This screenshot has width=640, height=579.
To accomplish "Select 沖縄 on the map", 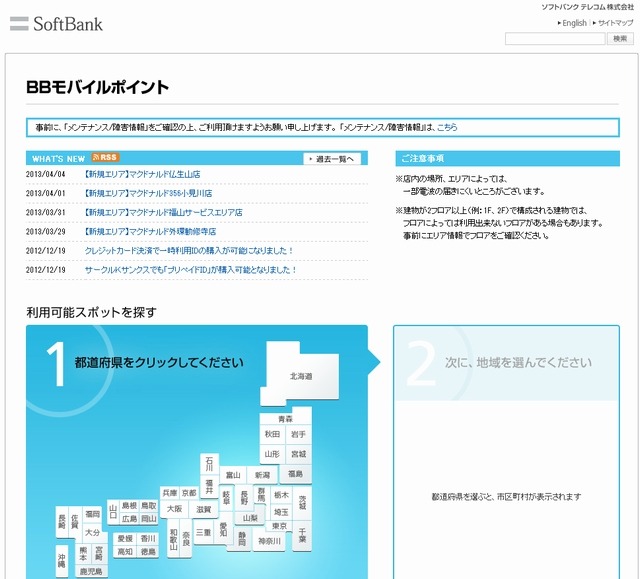I will click(x=61, y=561).
